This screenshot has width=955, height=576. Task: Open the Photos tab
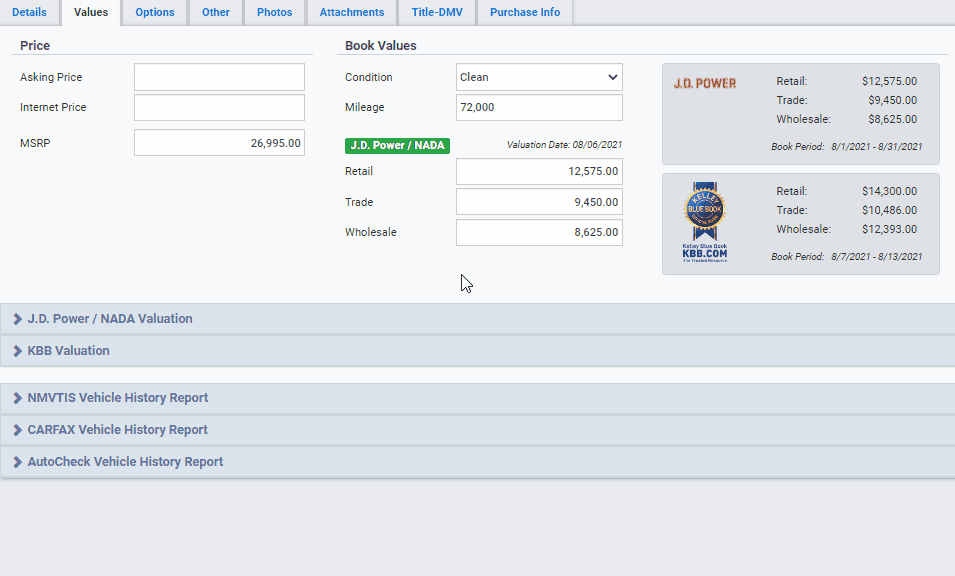pyautogui.click(x=275, y=12)
